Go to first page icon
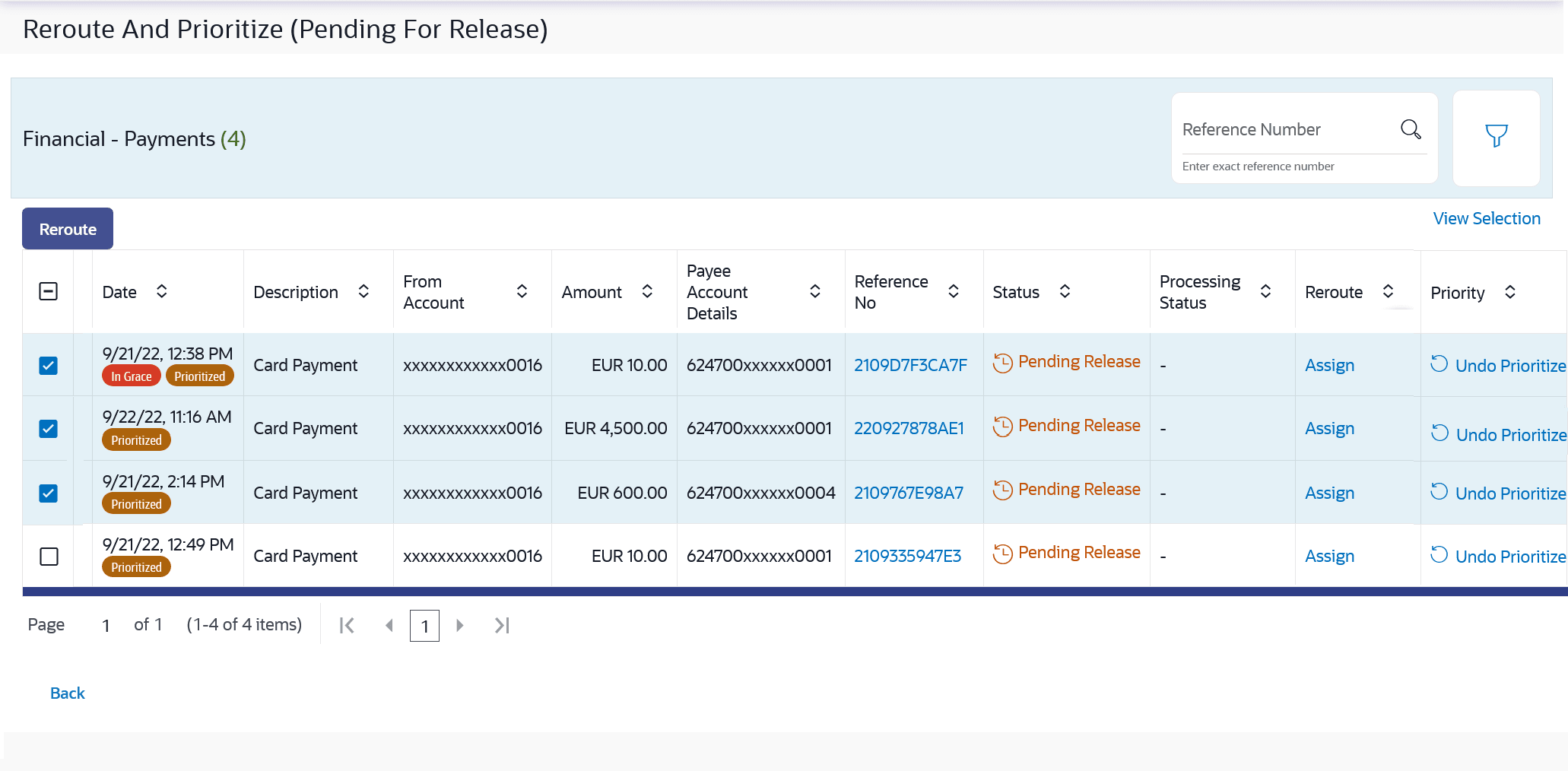The image size is (1568, 771). click(x=347, y=625)
